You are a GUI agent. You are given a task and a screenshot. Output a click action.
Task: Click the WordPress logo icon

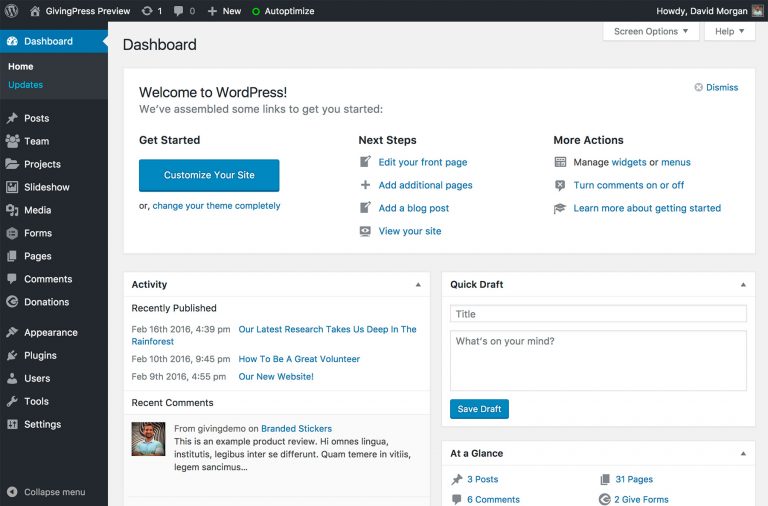point(11,11)
